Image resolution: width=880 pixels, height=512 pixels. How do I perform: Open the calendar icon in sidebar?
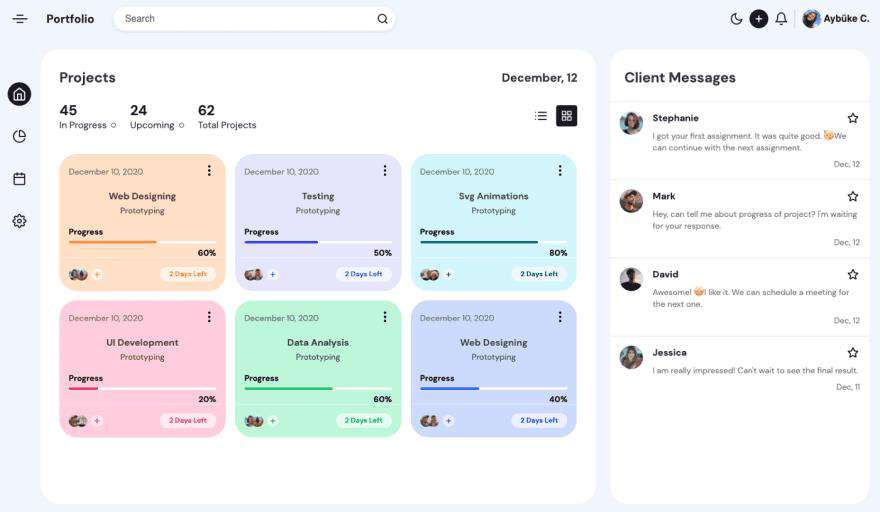pos(19,179)
